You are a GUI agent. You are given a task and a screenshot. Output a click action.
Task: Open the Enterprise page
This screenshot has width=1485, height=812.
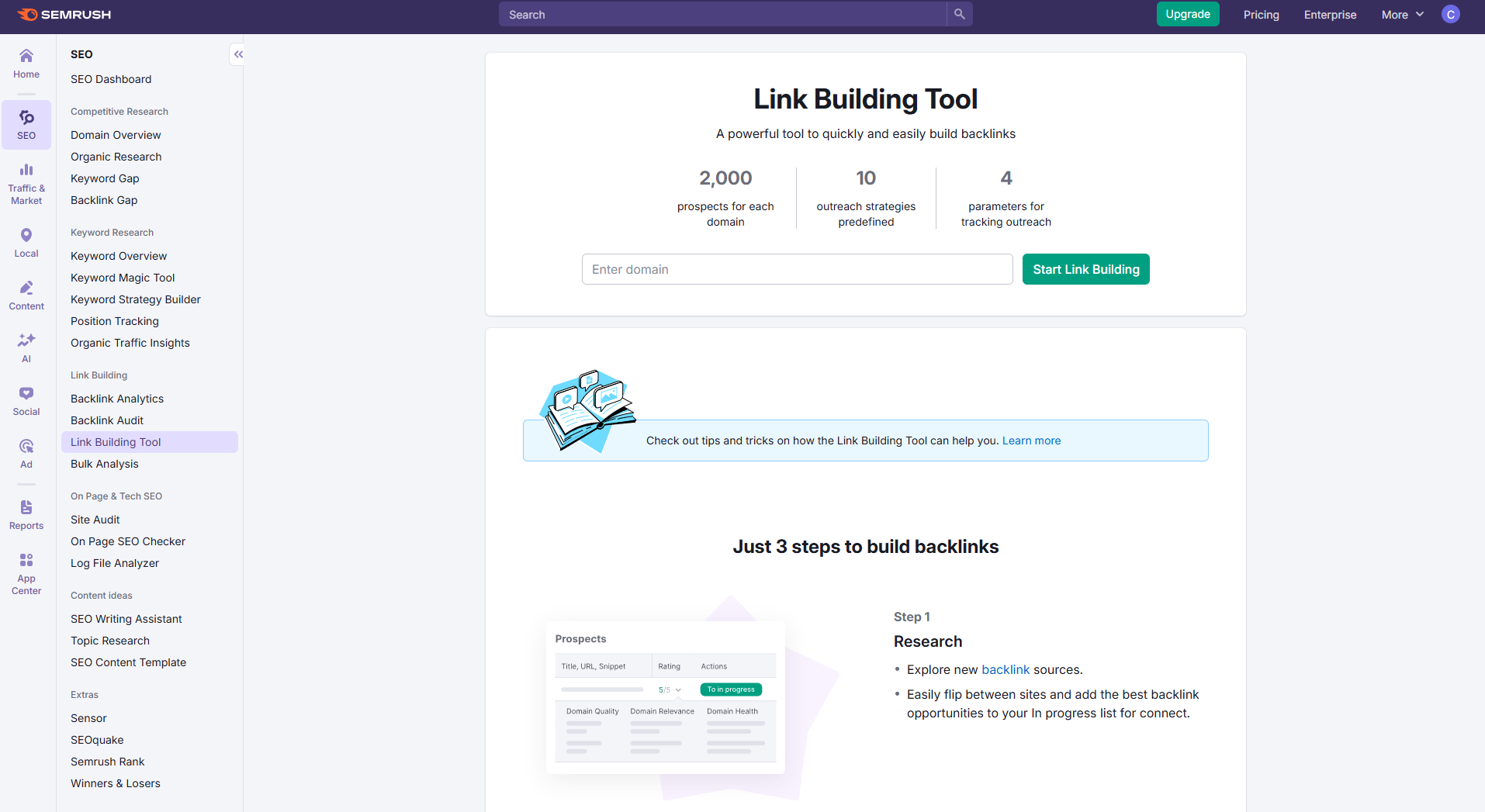point(1330,15)
